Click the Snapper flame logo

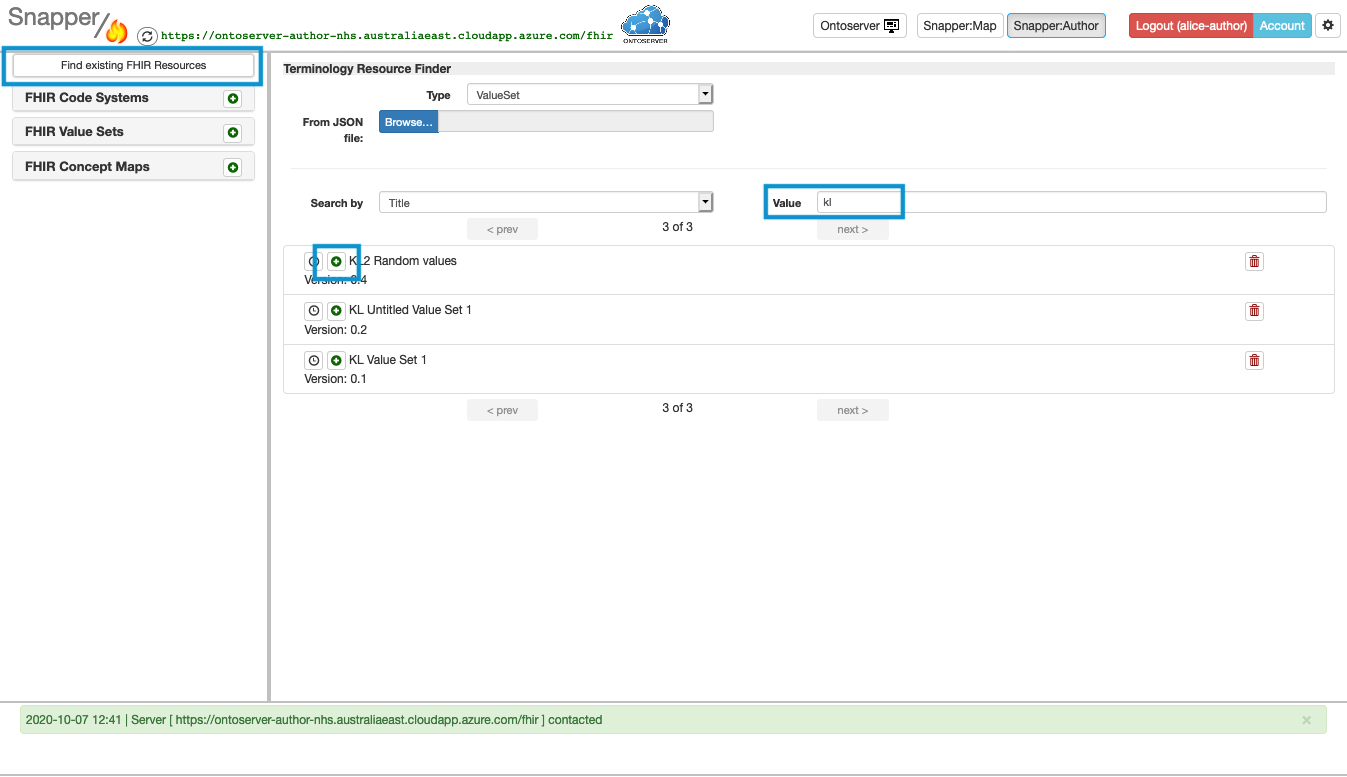coord(117,31)
